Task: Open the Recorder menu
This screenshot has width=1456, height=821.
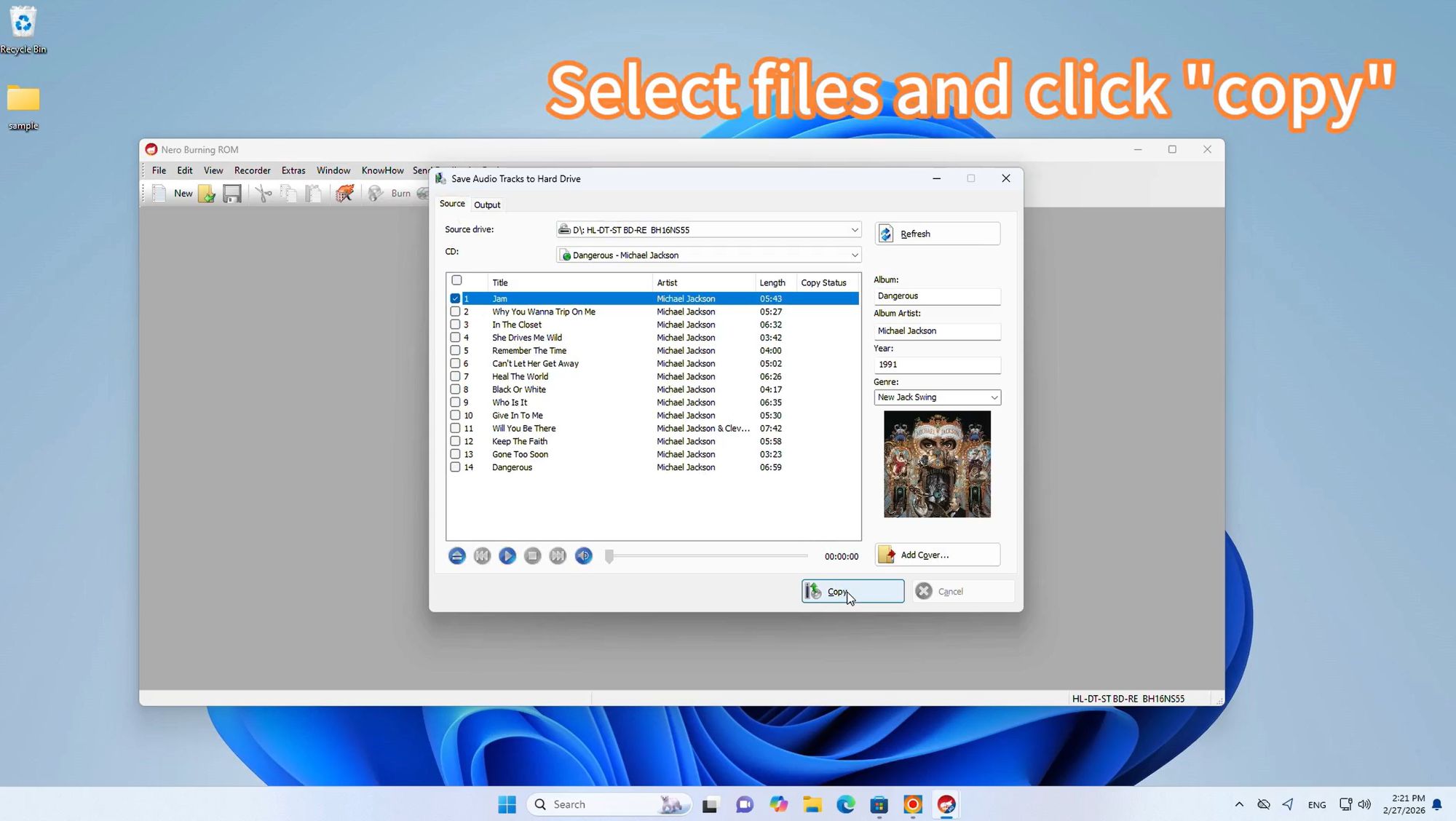Action: pos(252,170)
